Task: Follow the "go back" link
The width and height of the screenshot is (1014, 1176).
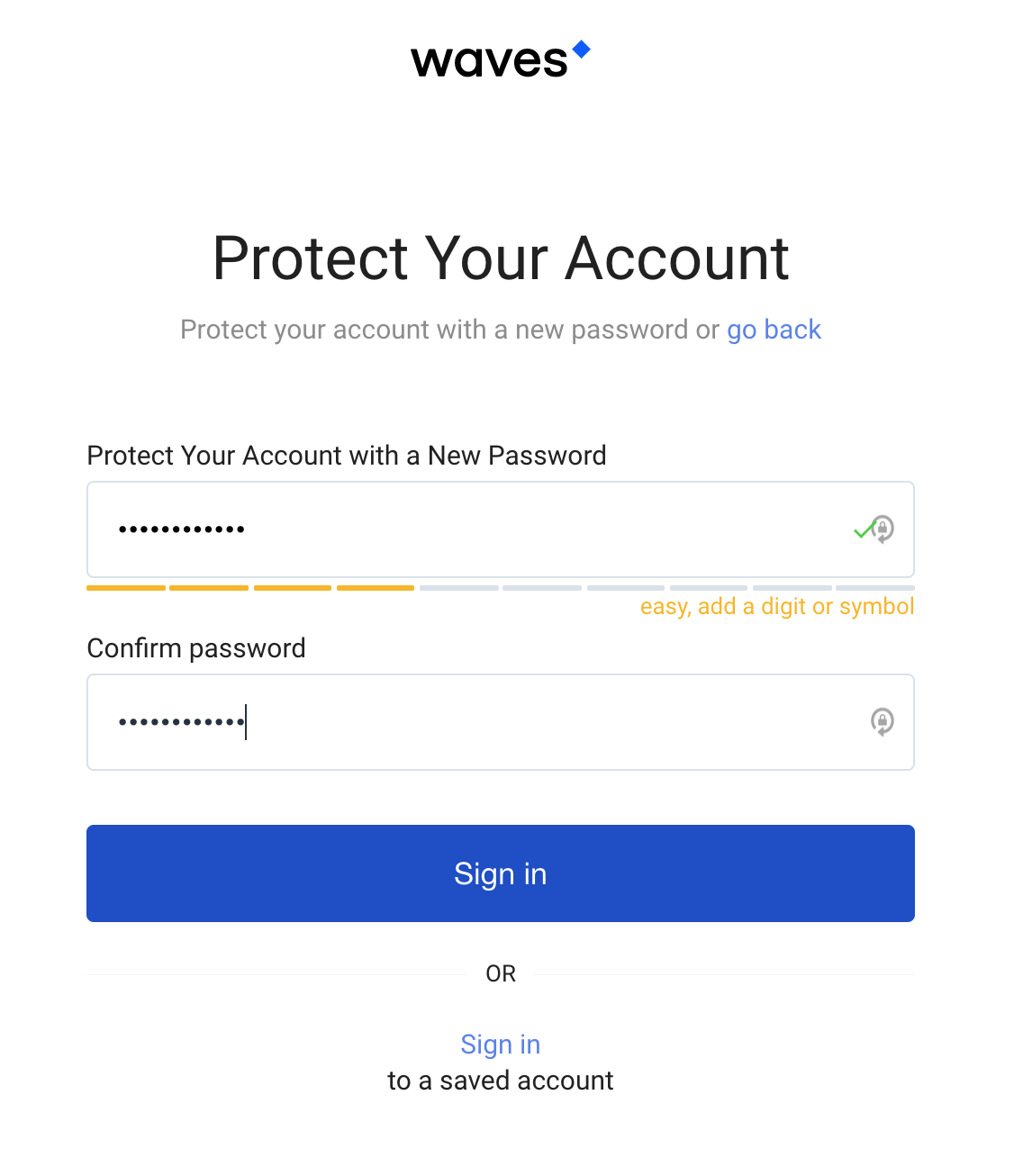Action: click(x=774, y=330)
